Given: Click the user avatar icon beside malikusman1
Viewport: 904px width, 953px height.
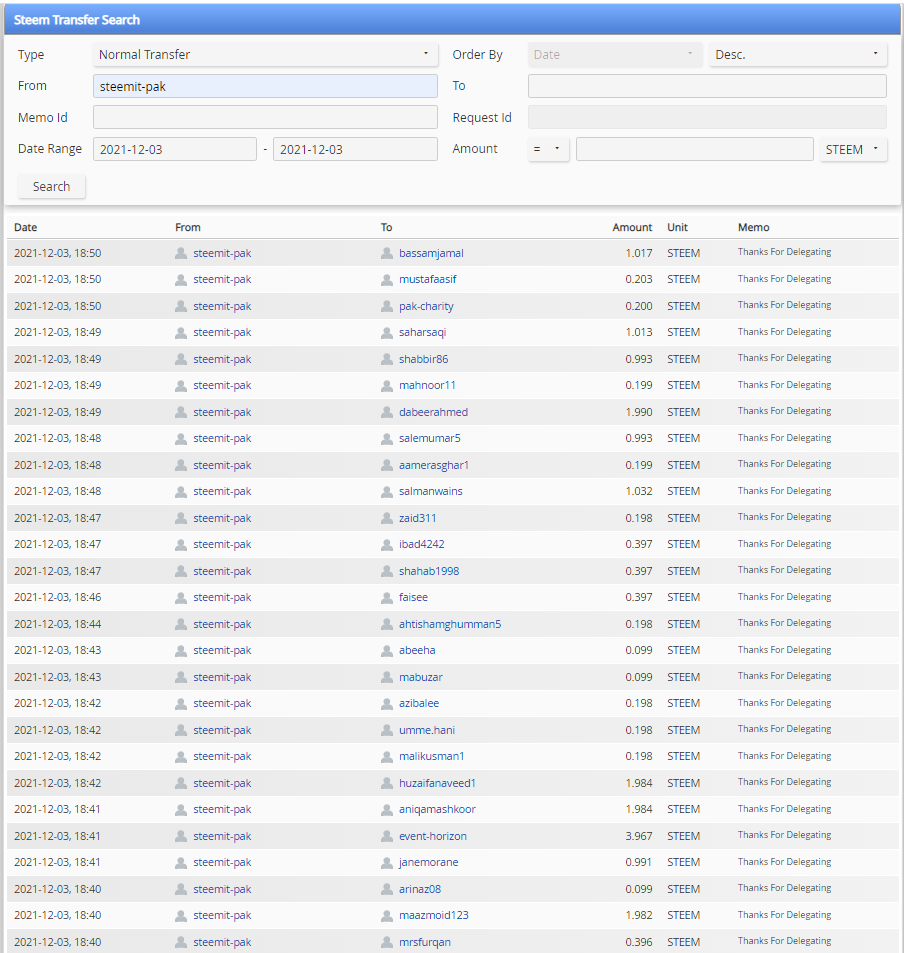Looking at the screenshot, I should [x=387, y=757].
